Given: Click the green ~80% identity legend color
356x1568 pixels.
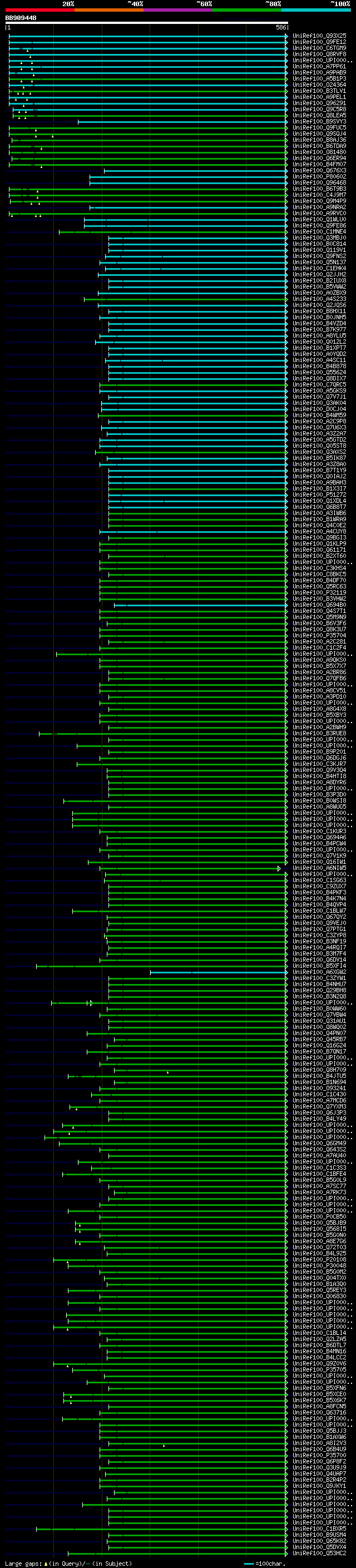Looking at the screenshot, I should tap(247, 10).
